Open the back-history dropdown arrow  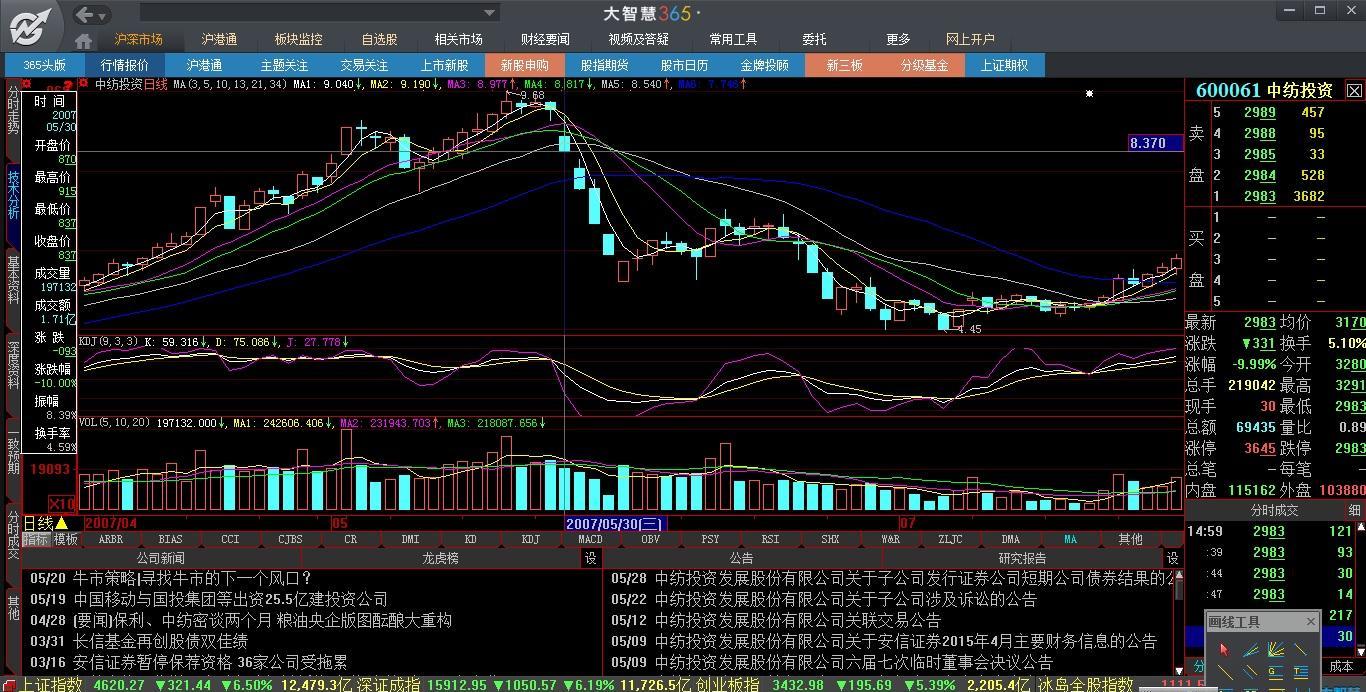(104, 15)
